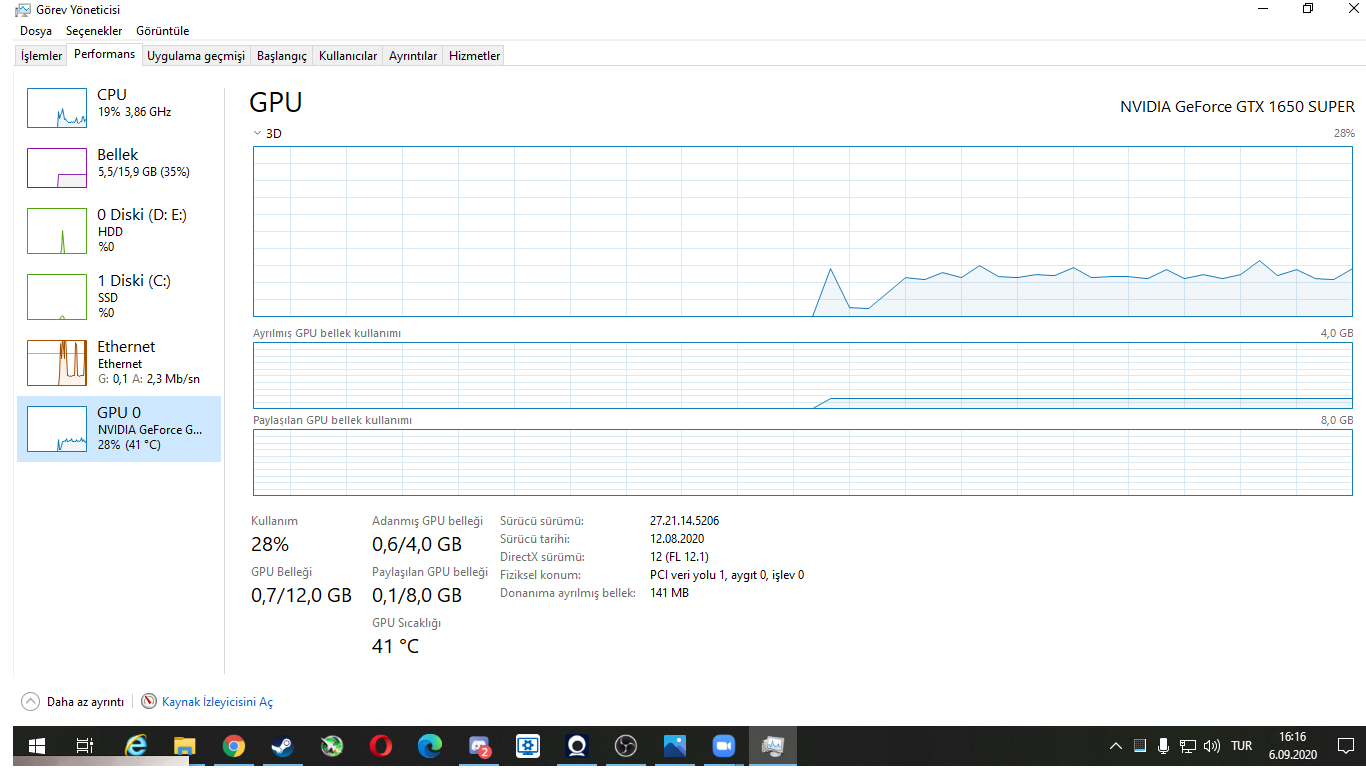Click the 0,6/4,0 GB dedicated memory value
The height and width of the screenshot is (768, 1366).
pos(417,544)
